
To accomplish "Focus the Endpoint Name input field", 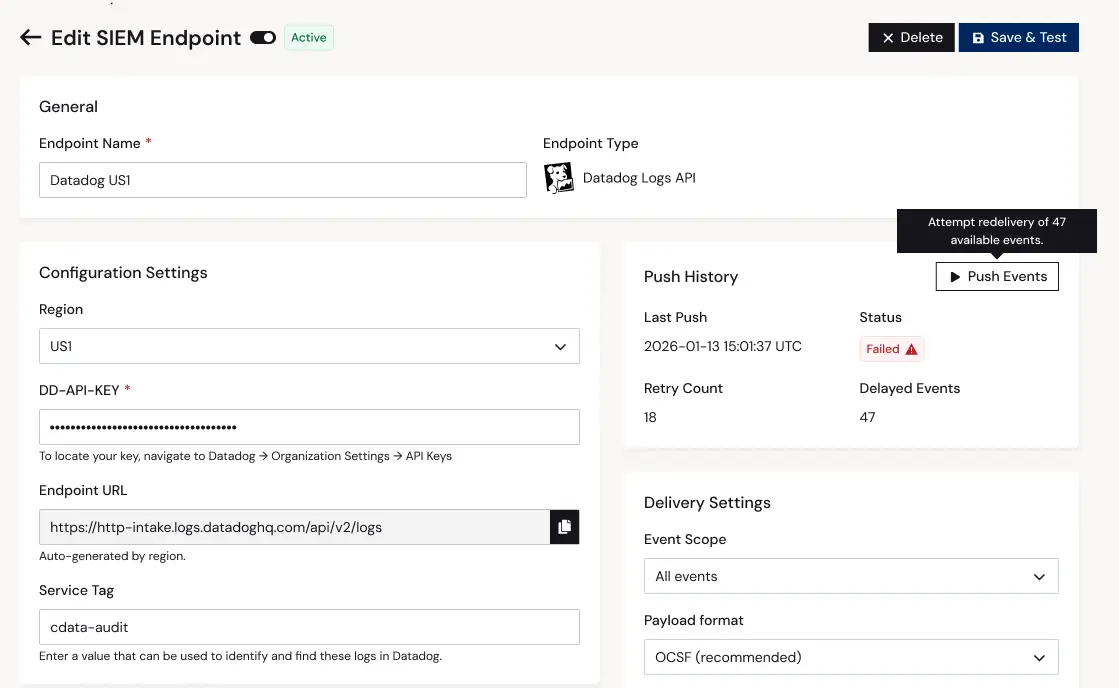I will pos(283,180).
